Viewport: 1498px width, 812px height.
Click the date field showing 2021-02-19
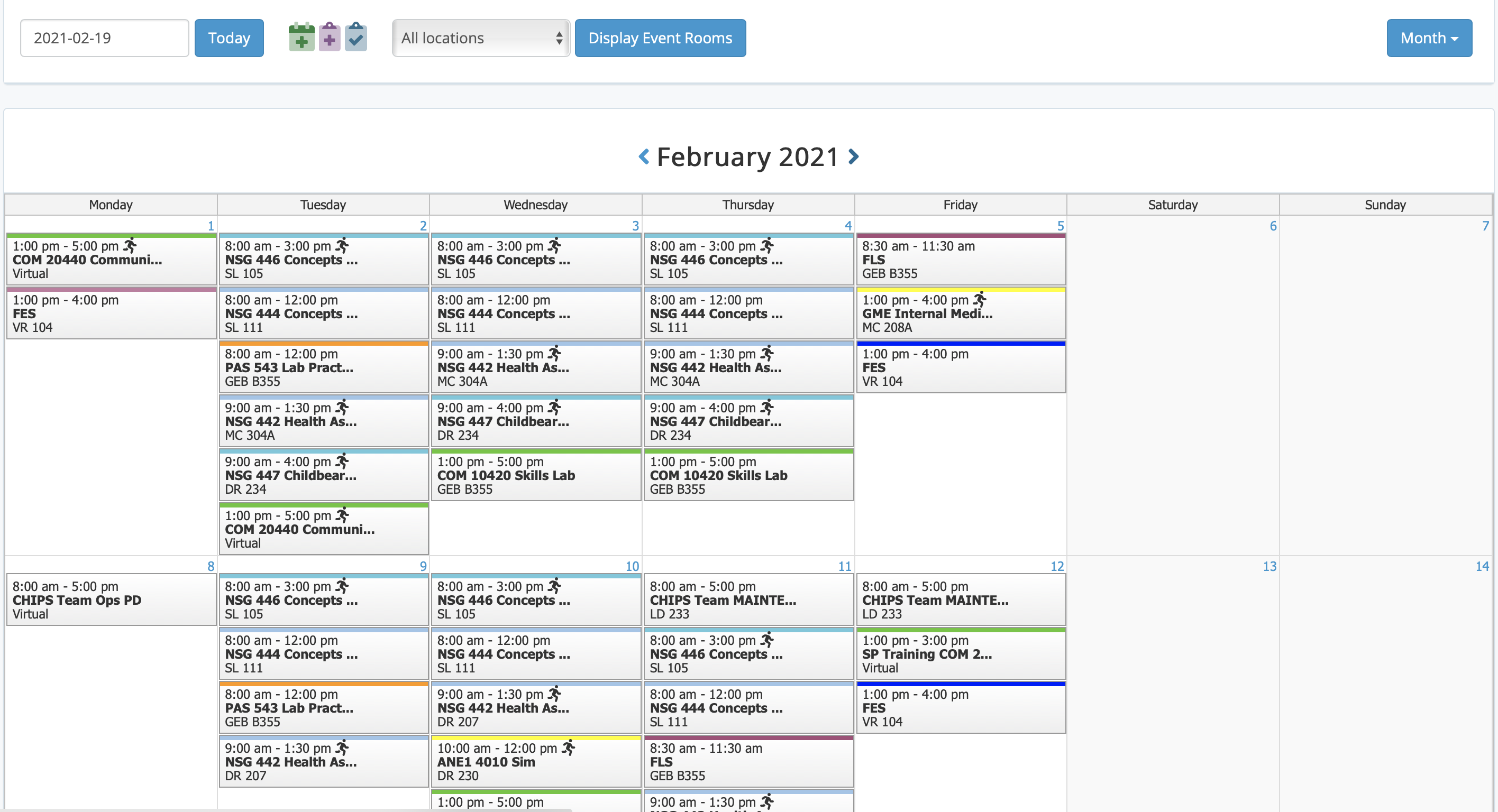pyautogui.click(x=105, y=38)
